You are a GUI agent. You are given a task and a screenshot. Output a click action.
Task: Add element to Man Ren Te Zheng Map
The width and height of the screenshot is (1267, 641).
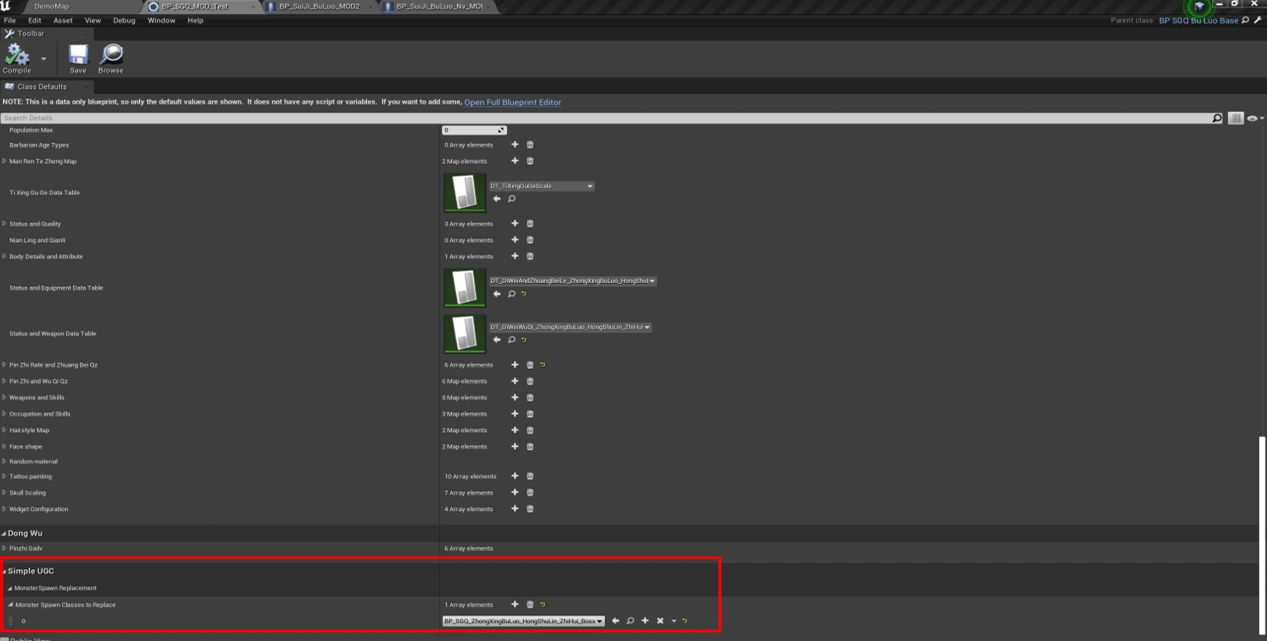pyautogui.click(x=515, y=161)
